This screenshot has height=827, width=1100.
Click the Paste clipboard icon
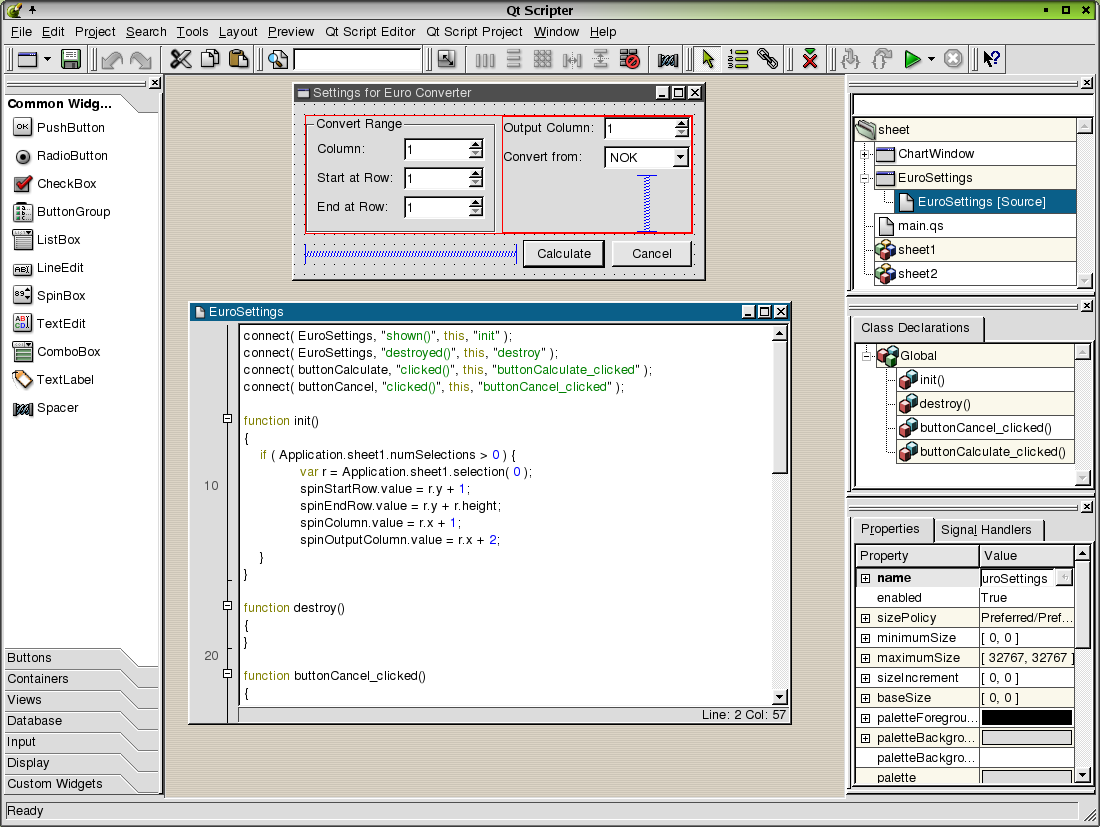(239, 60)
